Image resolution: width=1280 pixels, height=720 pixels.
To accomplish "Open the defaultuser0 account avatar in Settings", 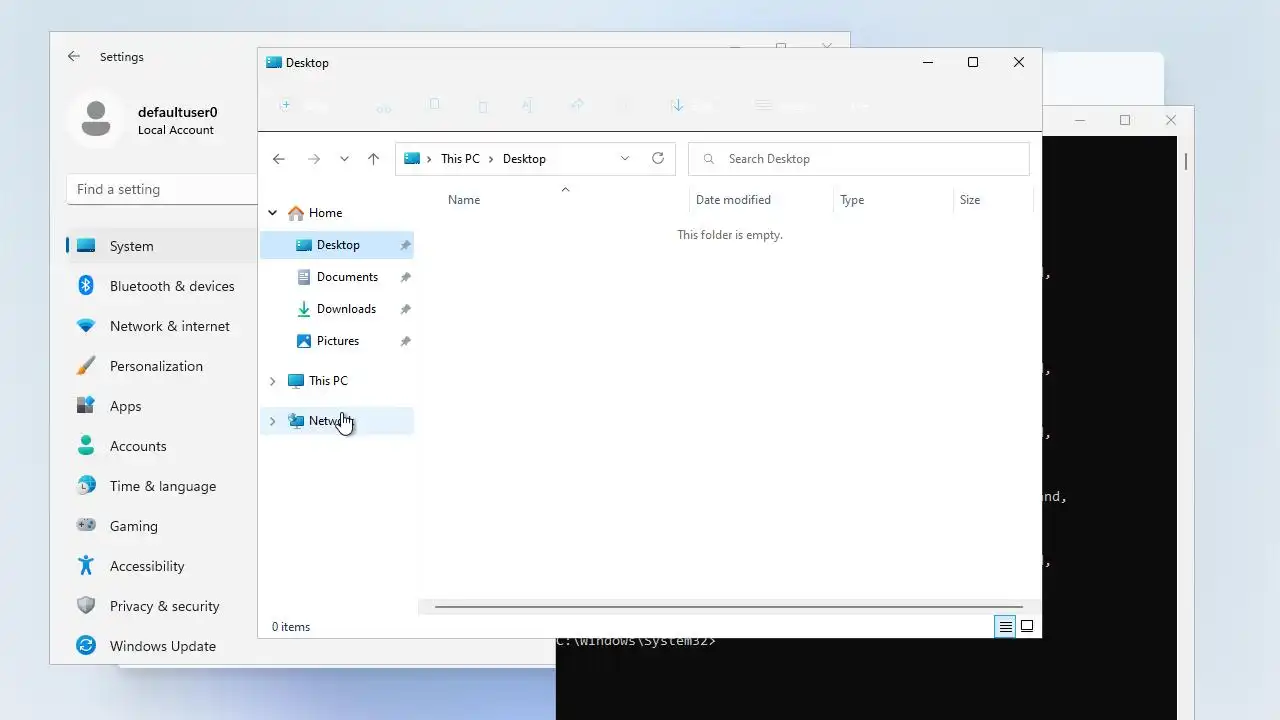I will (96, 120).
